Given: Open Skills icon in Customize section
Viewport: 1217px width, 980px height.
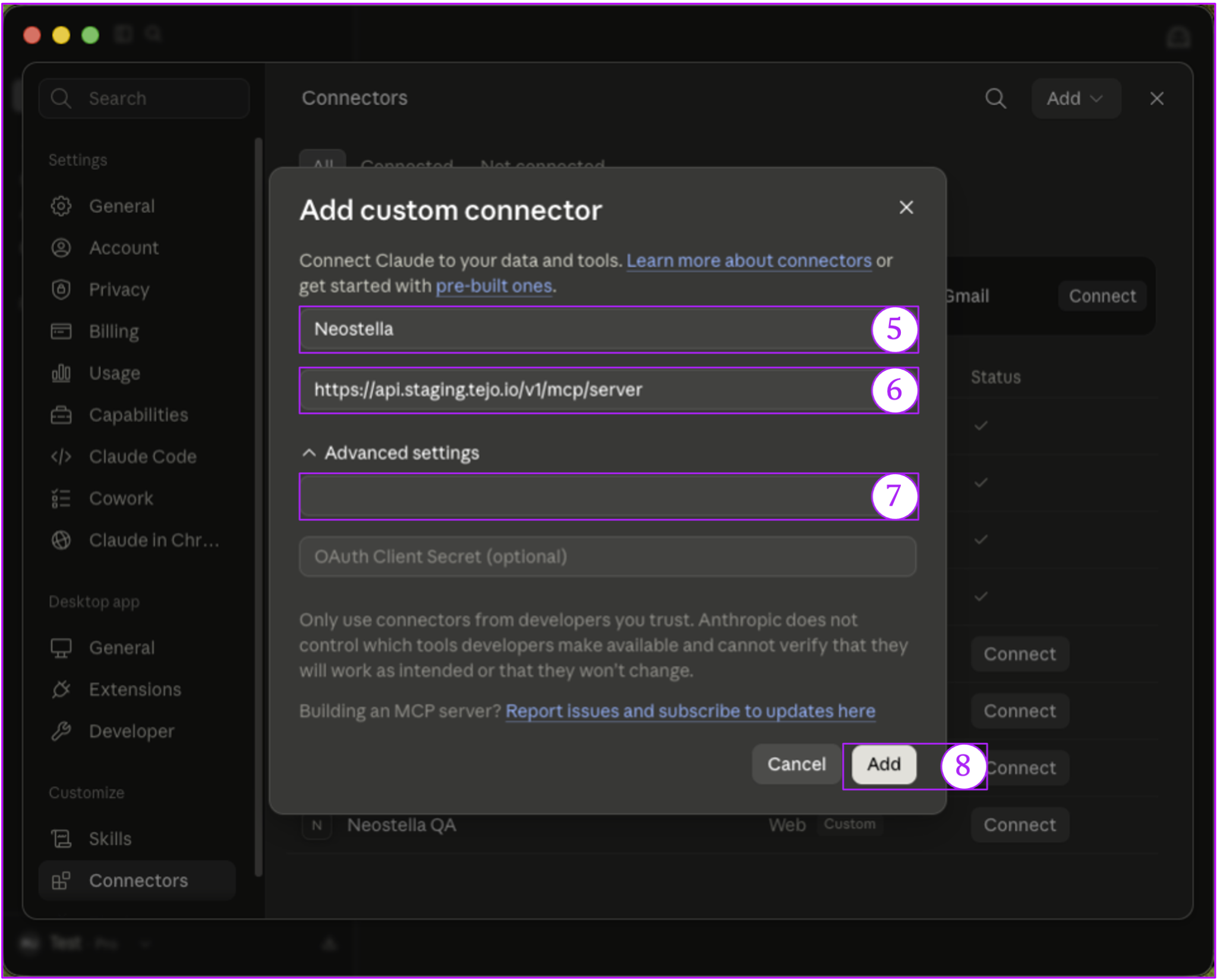Looking at the screenshot, I should click(61, 839).
